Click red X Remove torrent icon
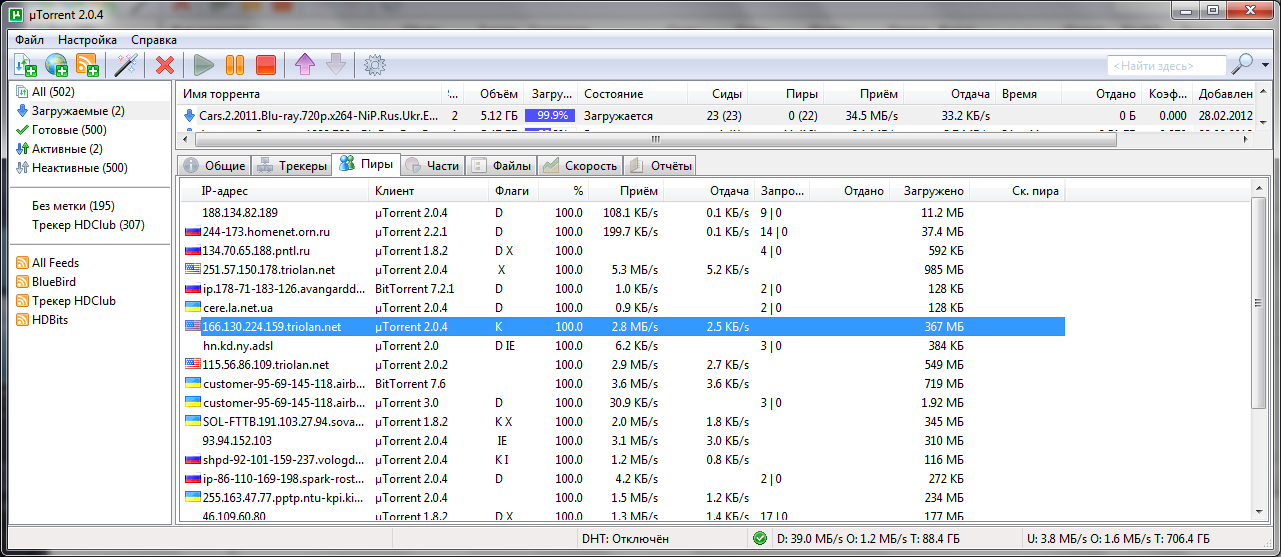 (x=165, y=65)
